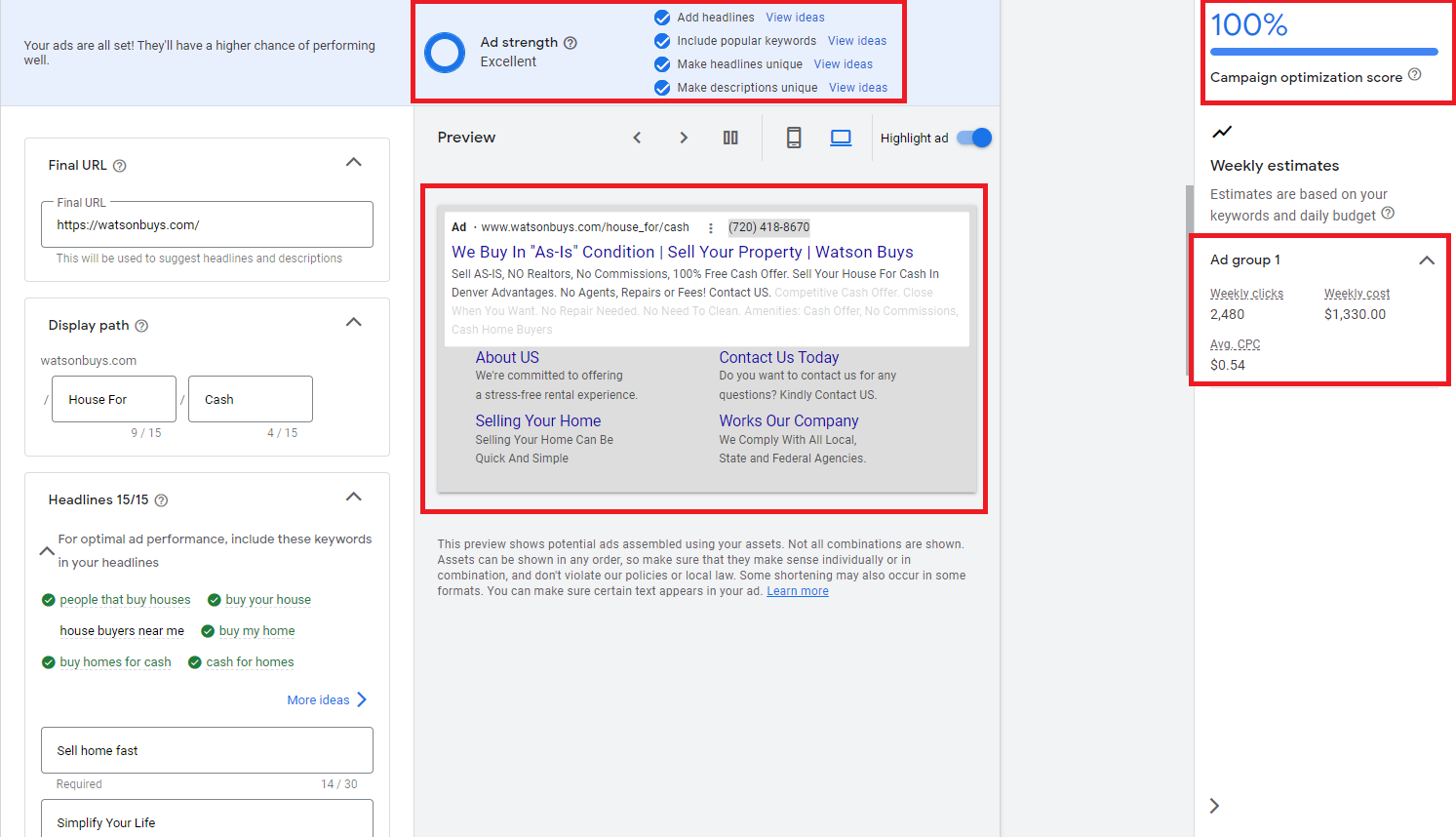This screenshot has width=1456, height=837.
Task: Collapse the Final URL section
Action: (x=353, y=162)
